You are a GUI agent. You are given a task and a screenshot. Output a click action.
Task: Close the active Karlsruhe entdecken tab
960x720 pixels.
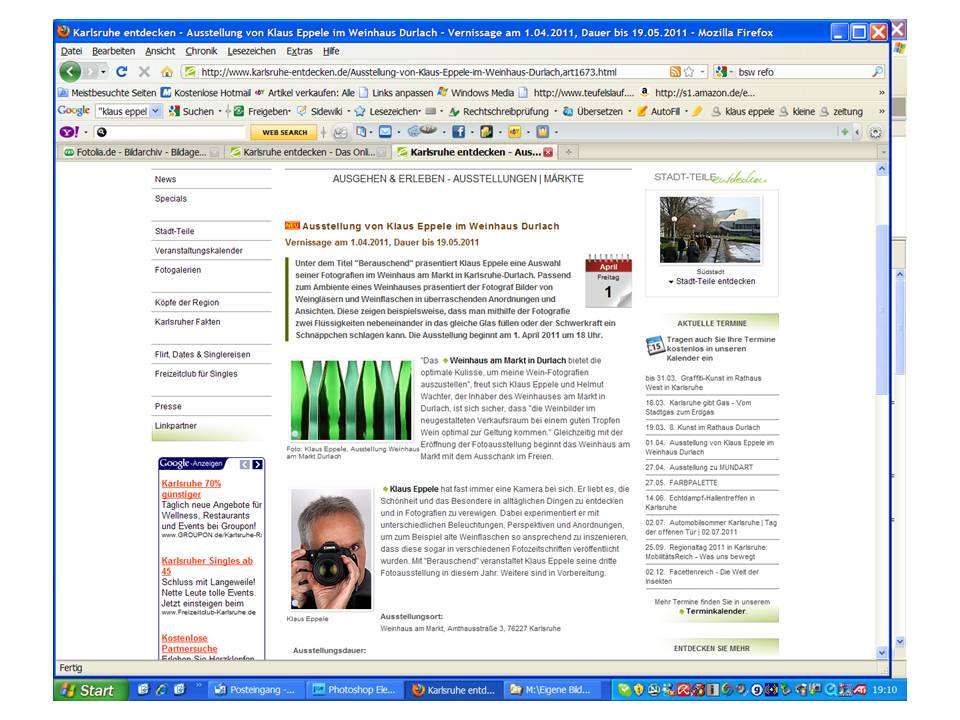[x=548, y=152]
